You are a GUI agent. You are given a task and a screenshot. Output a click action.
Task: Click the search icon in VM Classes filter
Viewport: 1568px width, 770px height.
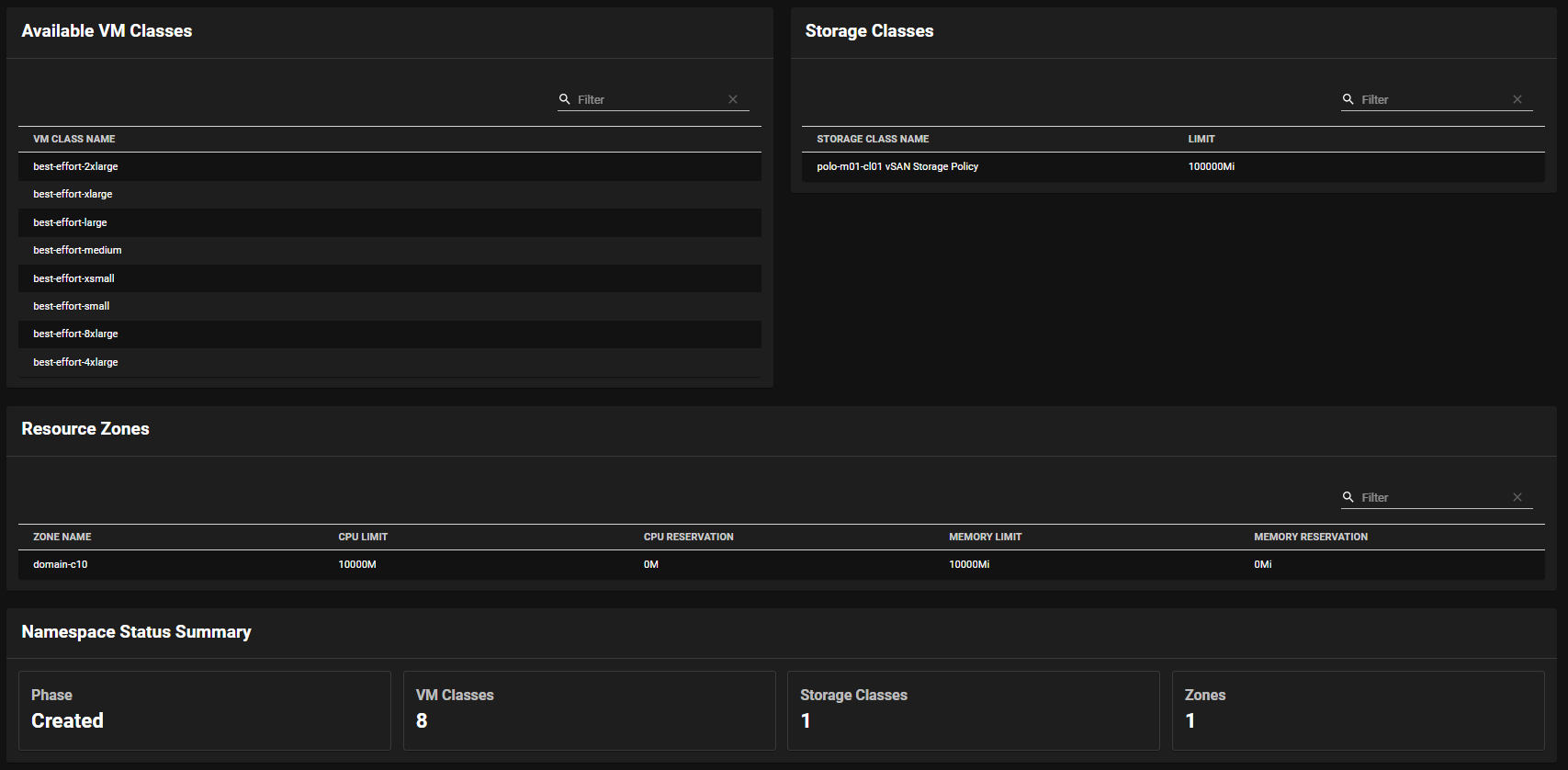[x=565, y=99]
